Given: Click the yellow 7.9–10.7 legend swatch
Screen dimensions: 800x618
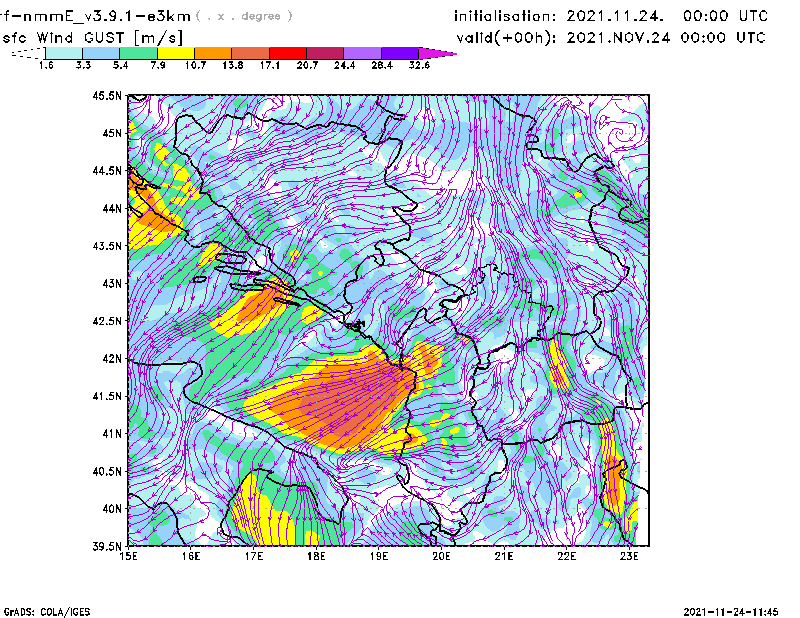Looking at the screenshot, I should click(176, 53).
